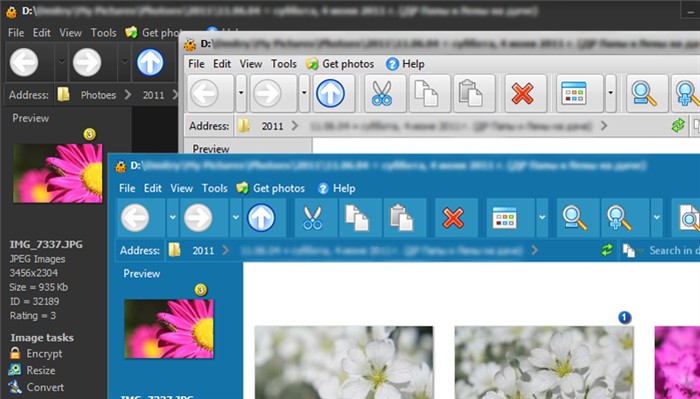This screenshot has width=700, height=399.
Task: Open view mode dropdown arrow in blue window
Action: coord(542,218)
